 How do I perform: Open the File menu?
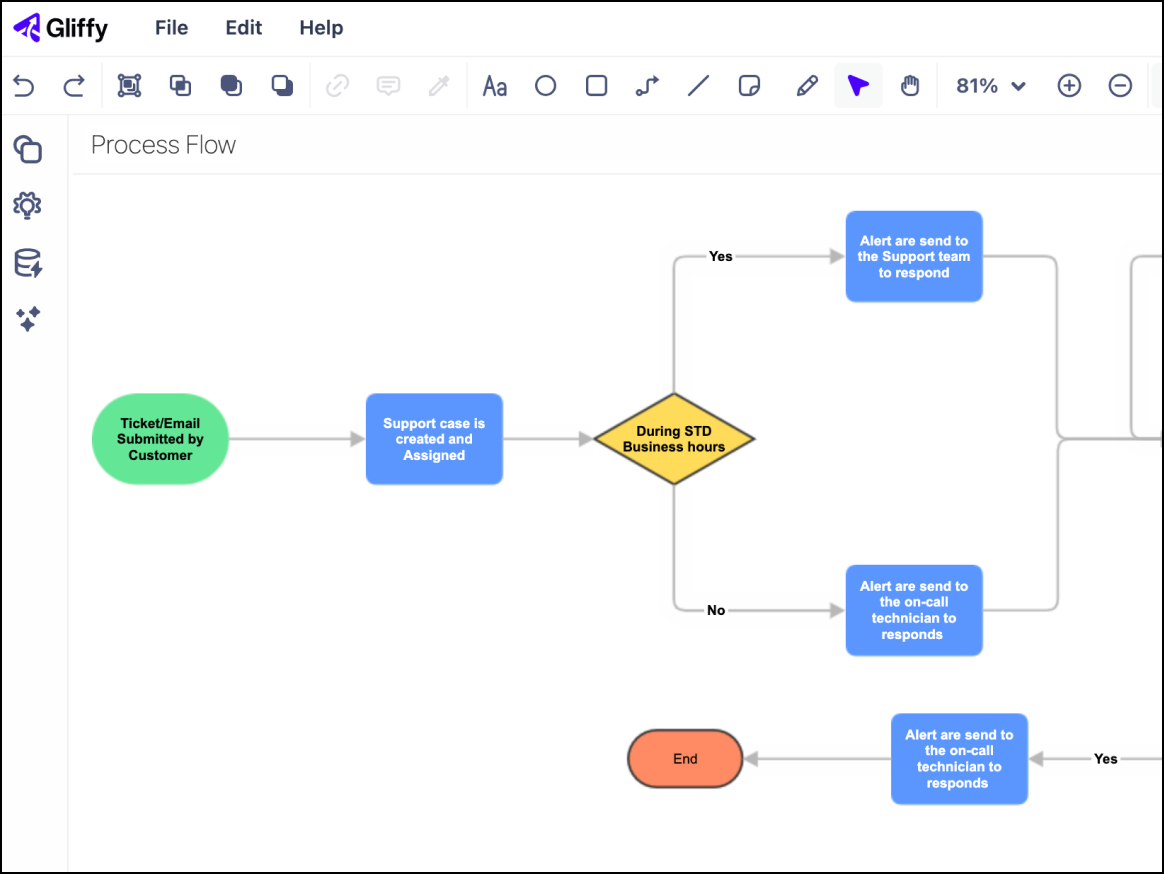[171, 28]
